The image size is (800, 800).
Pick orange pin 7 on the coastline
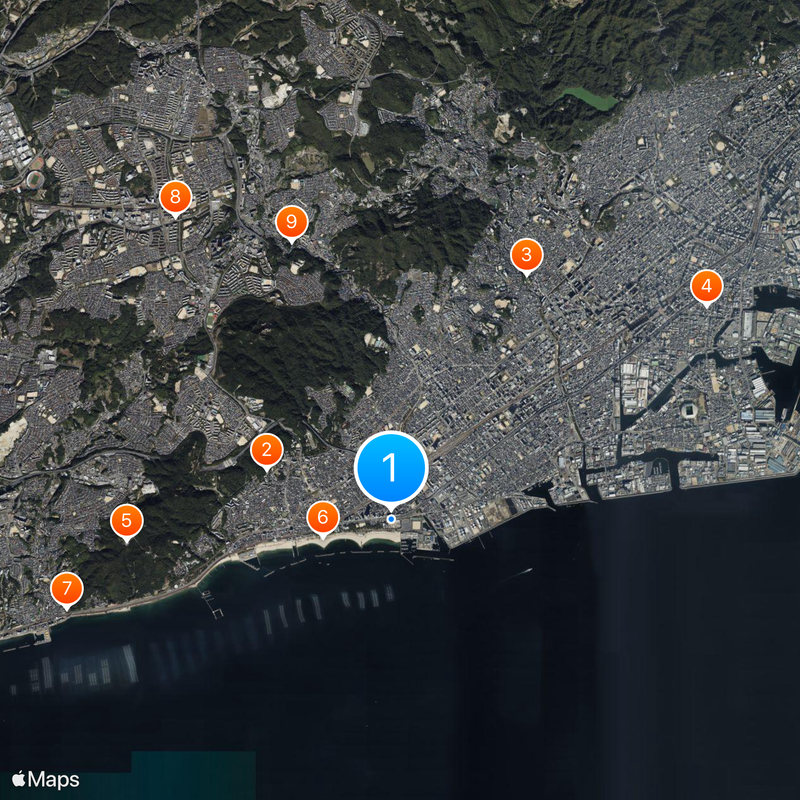(x=66, y=588)
